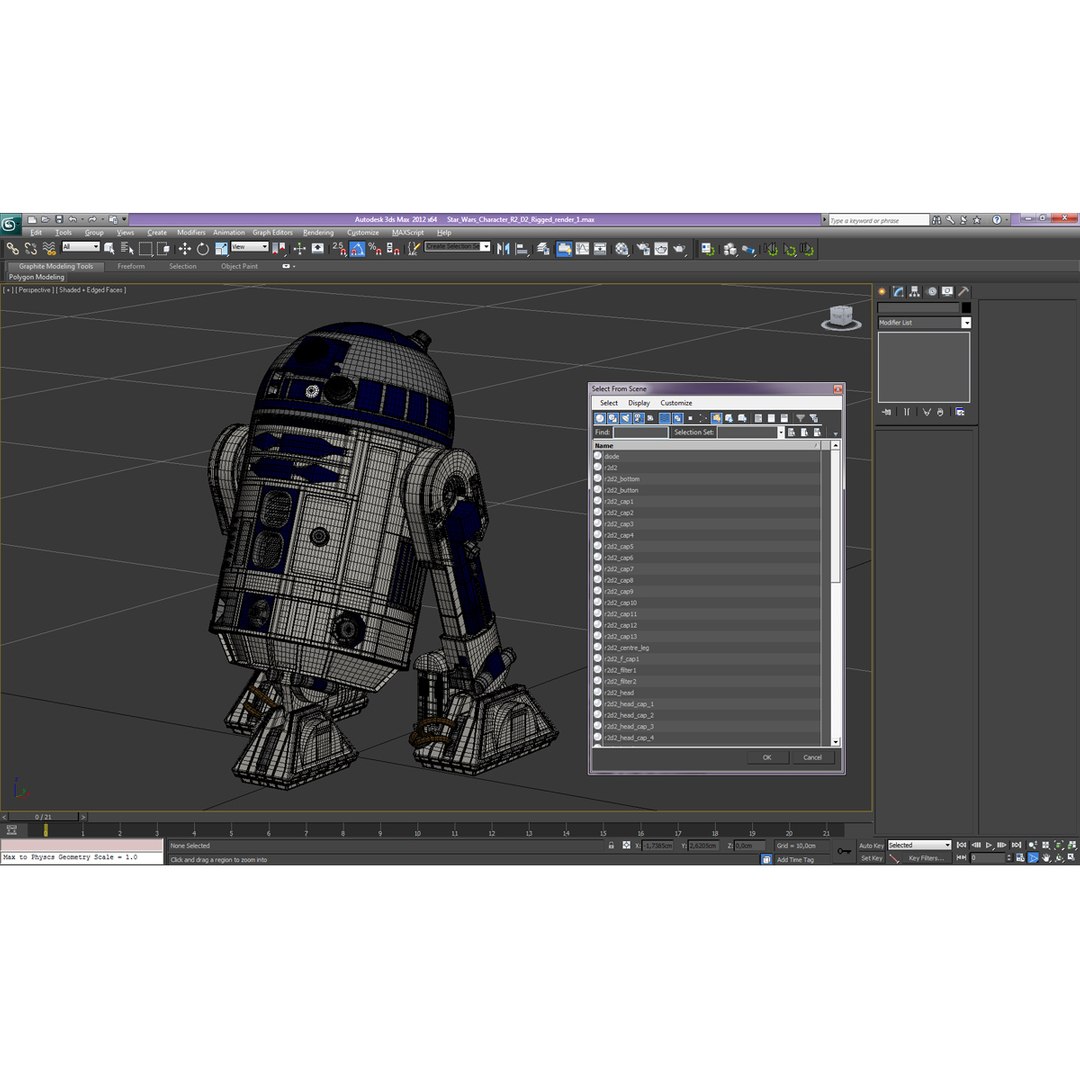Click the time slider showing 0 / 21
This screenshot has height=1080, width=1080.
pyautogui.click(x=43, y=817)
